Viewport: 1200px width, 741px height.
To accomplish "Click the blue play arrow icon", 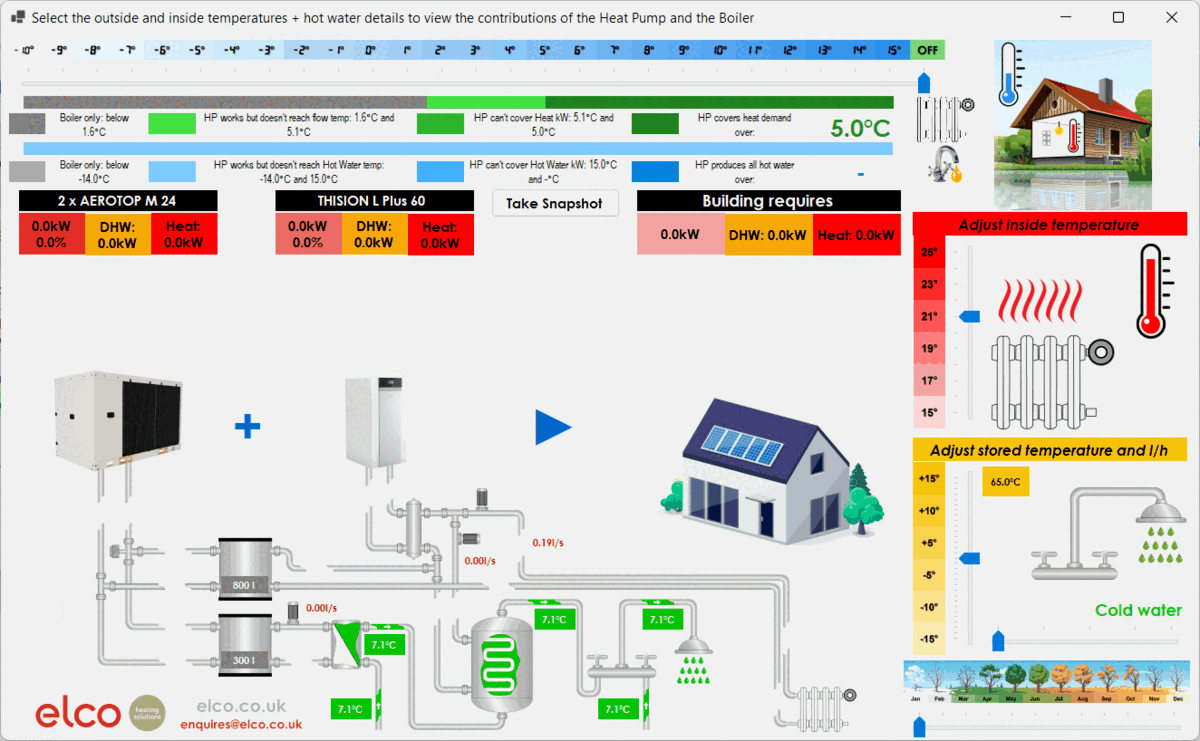I will coord(553,427).
